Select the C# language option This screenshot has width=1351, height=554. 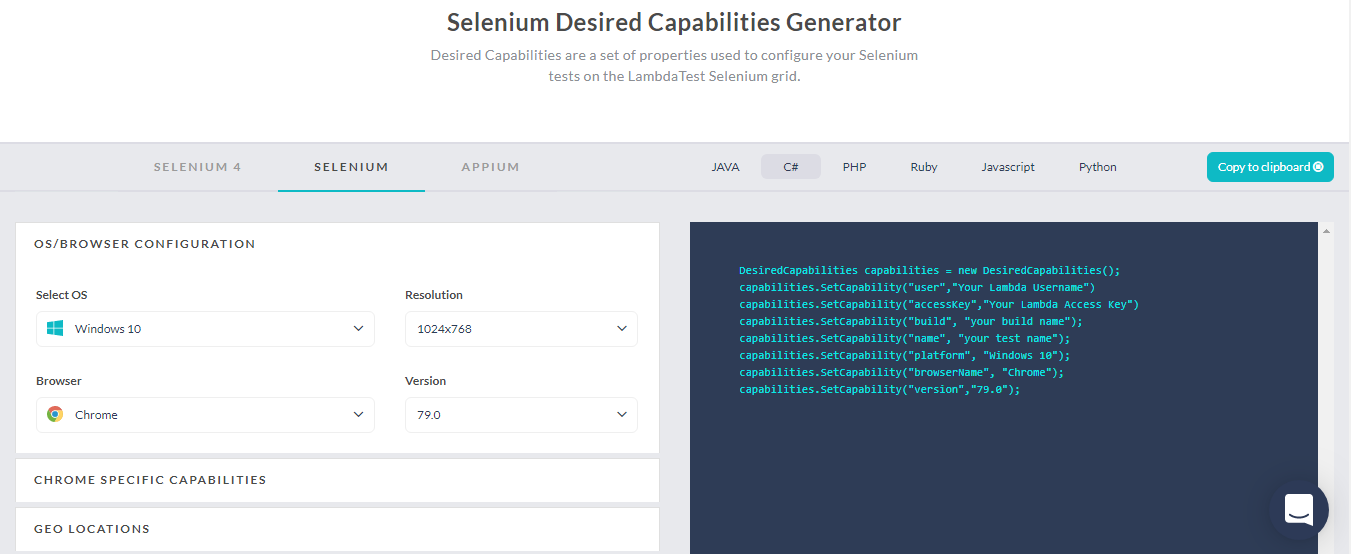point(790,167)
